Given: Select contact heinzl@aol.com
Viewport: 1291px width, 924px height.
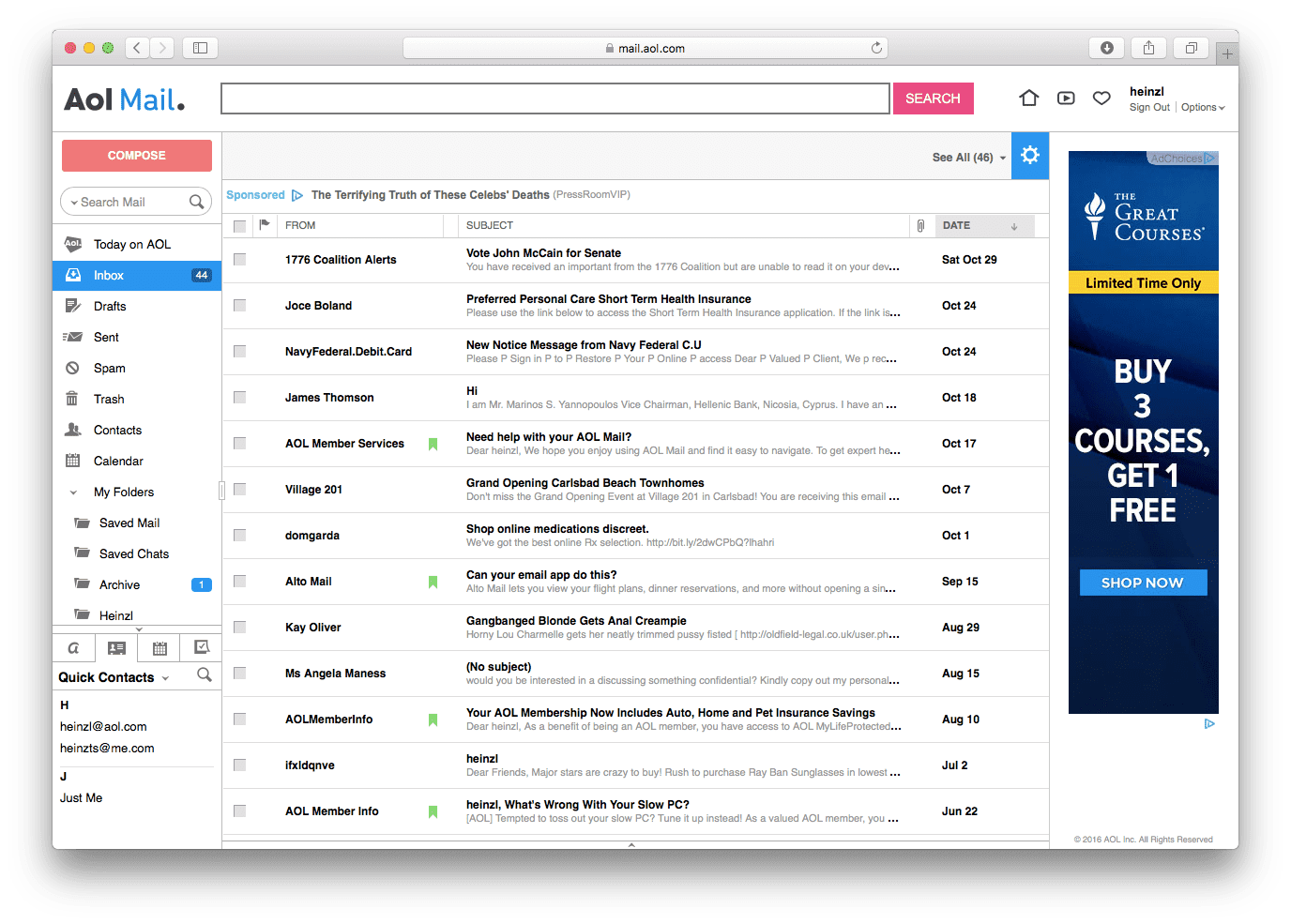Looking at the screenshot, I should [x=103, y=727].
